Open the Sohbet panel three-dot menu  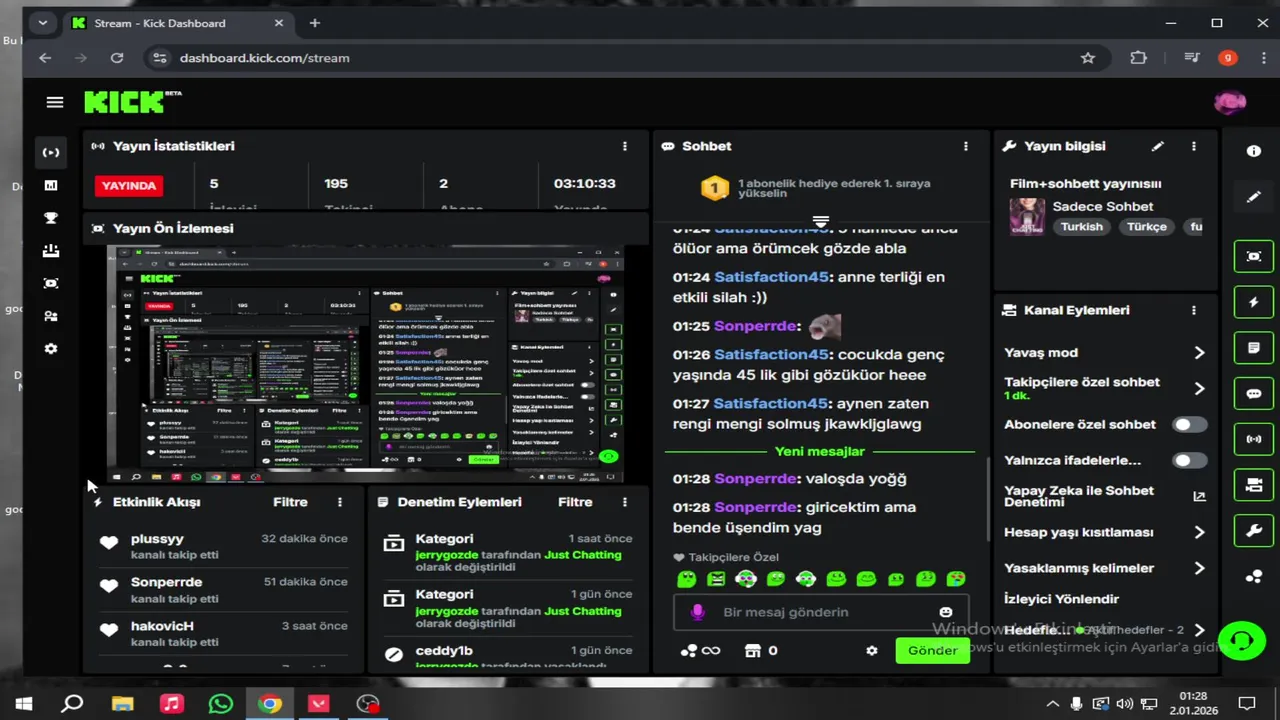coord(966,146)
